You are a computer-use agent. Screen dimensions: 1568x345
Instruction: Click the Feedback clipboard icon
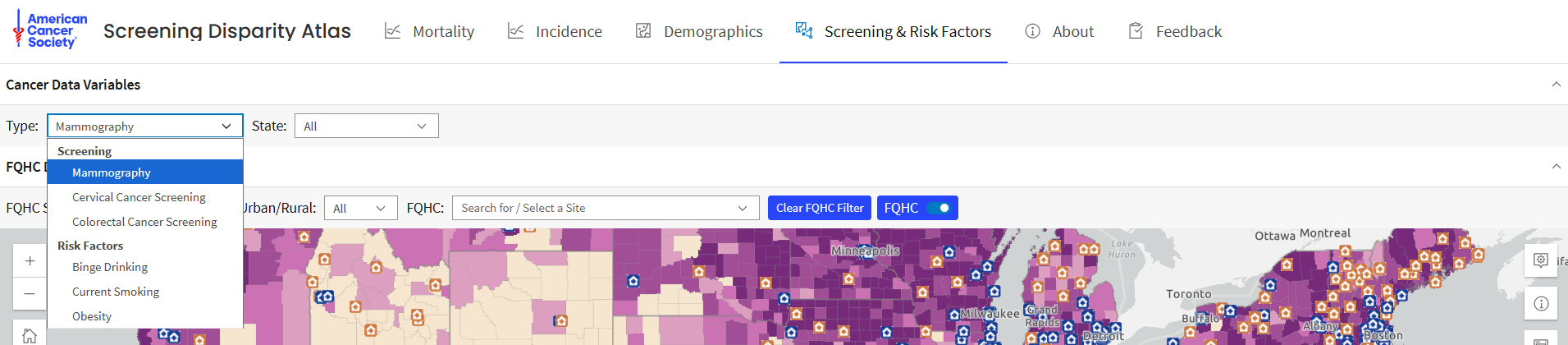click(1136, 31)
